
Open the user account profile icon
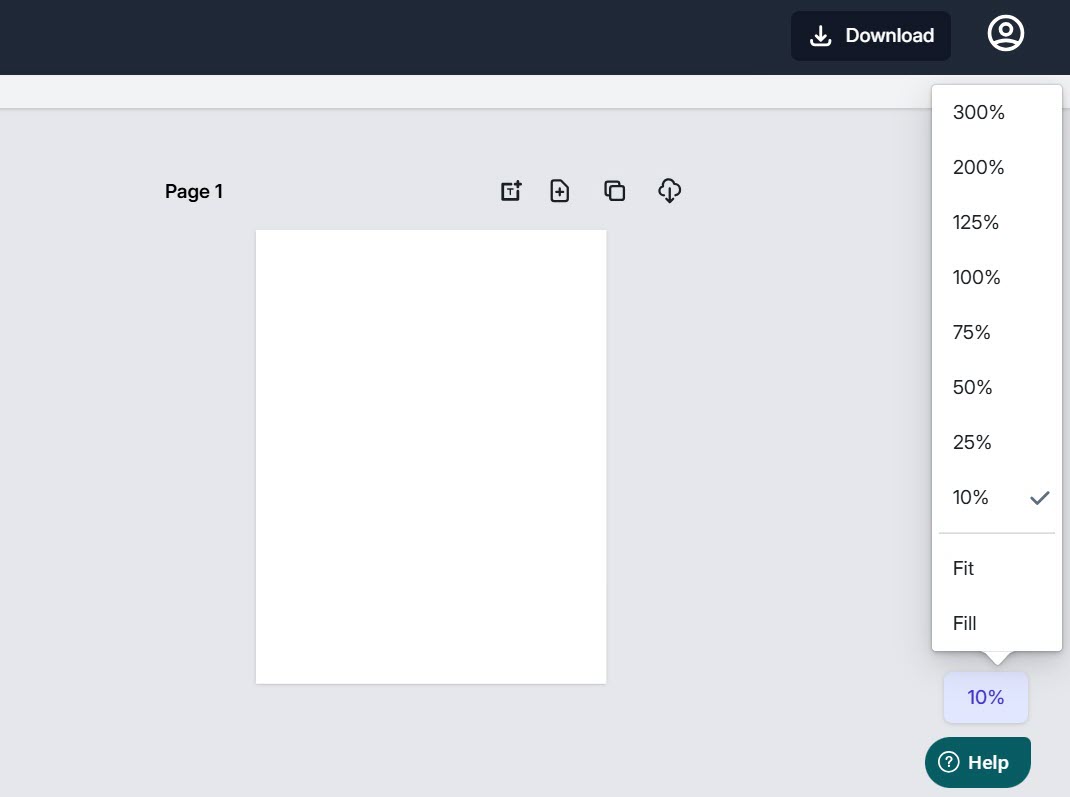pyautogui.click(x=1005, y=34)
